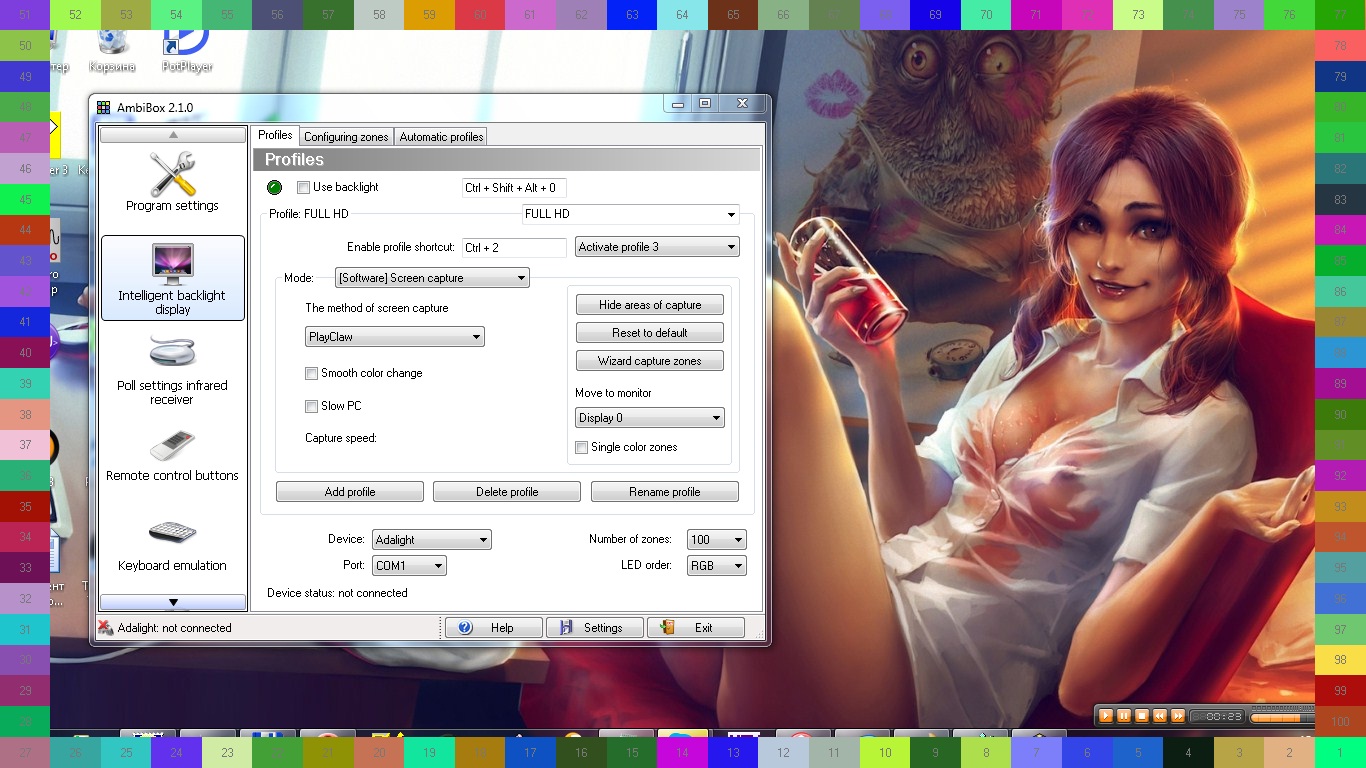Viewport: 1366px width, 768px height.
Task: Open the Number of zones dropdown
Action: coord(717,540)
